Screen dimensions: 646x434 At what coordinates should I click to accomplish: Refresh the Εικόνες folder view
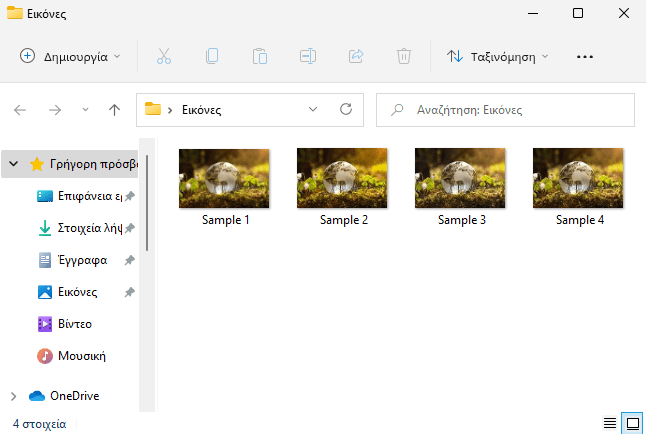click(346, 109)
